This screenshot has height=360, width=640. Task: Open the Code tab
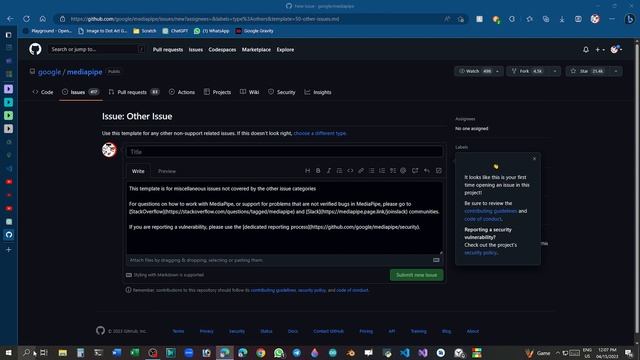pos(43,92)
